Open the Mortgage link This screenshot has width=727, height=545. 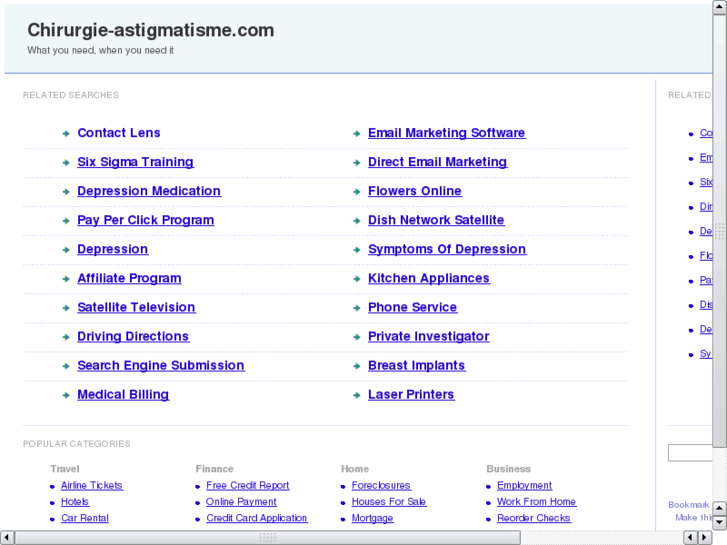pos(372,518)
